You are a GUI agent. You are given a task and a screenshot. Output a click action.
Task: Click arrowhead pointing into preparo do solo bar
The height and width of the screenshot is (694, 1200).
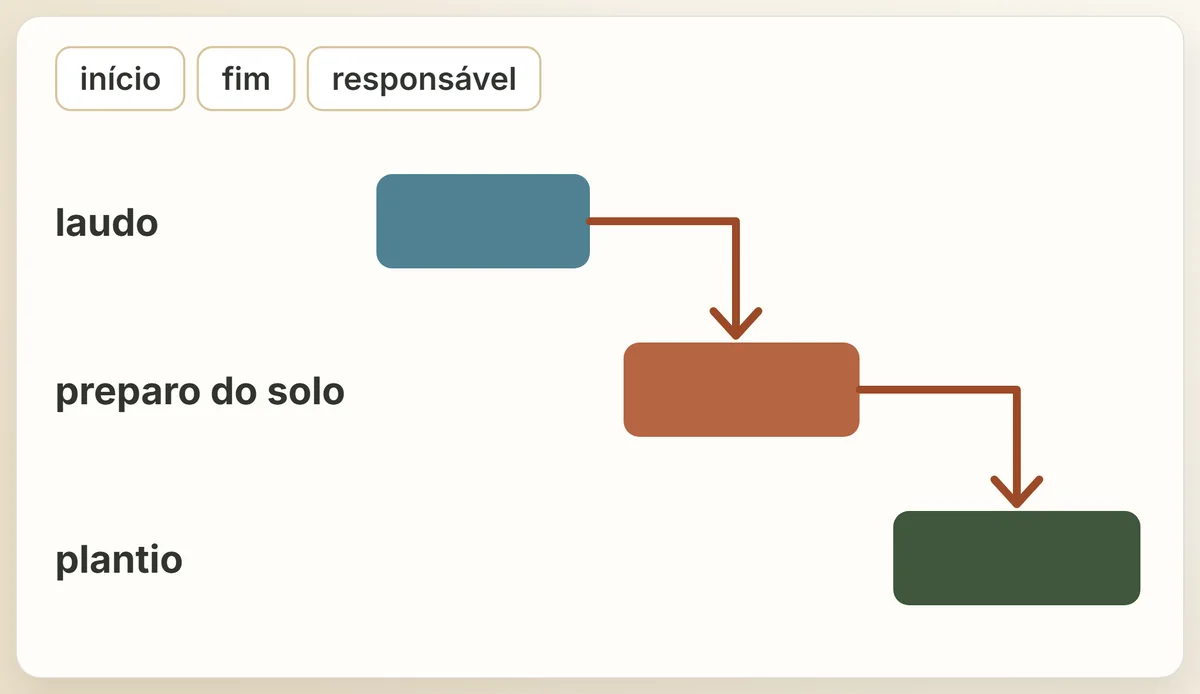pyautogui.click(x=736, y=324)
